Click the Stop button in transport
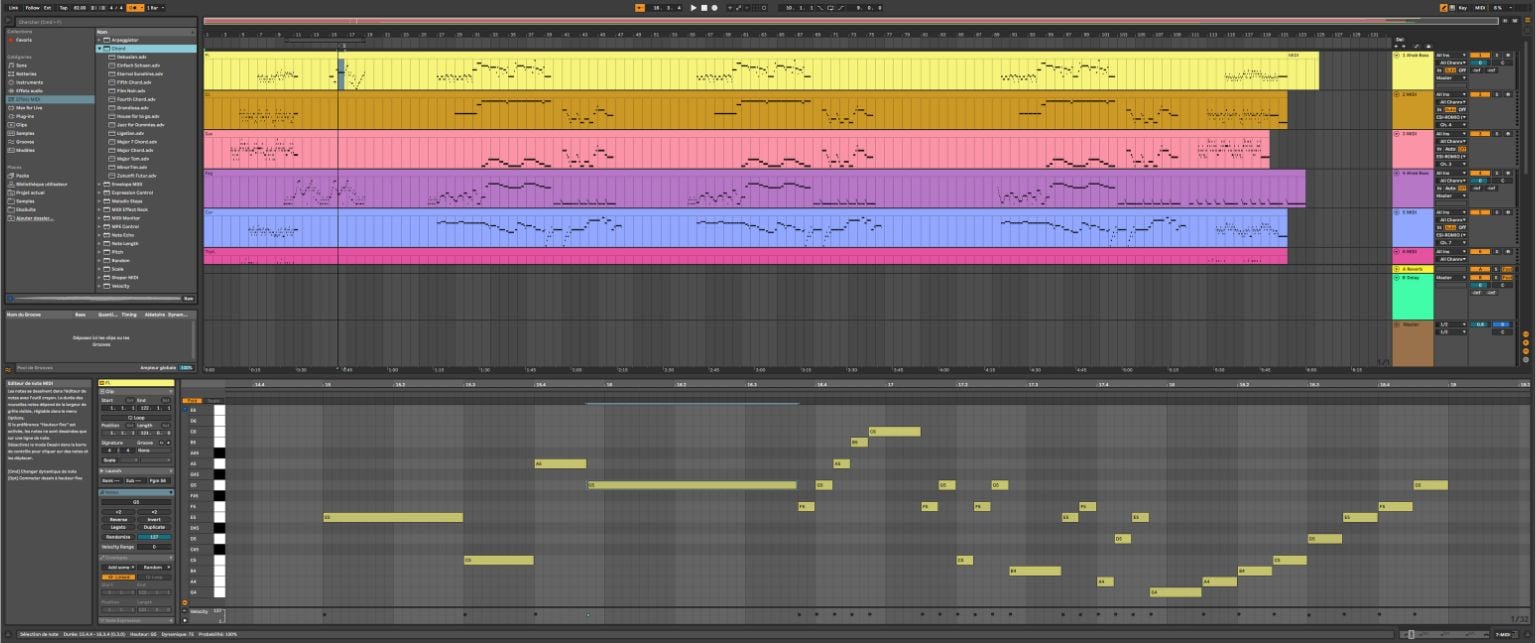The width and height of the screenshot is (1536, 643). 703,7
